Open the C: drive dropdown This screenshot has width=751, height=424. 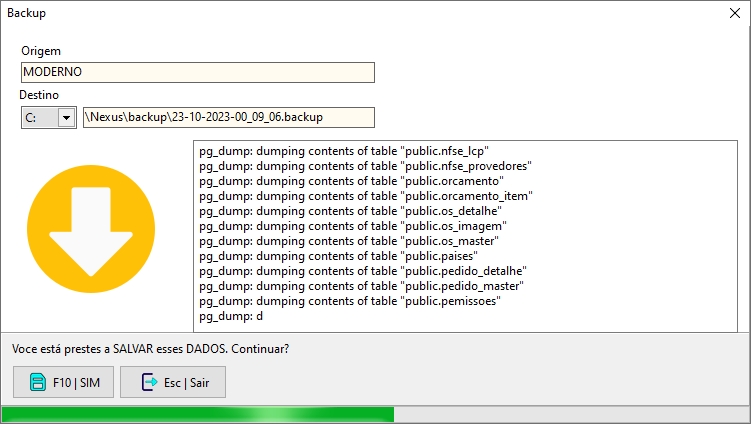coord(67,118)
